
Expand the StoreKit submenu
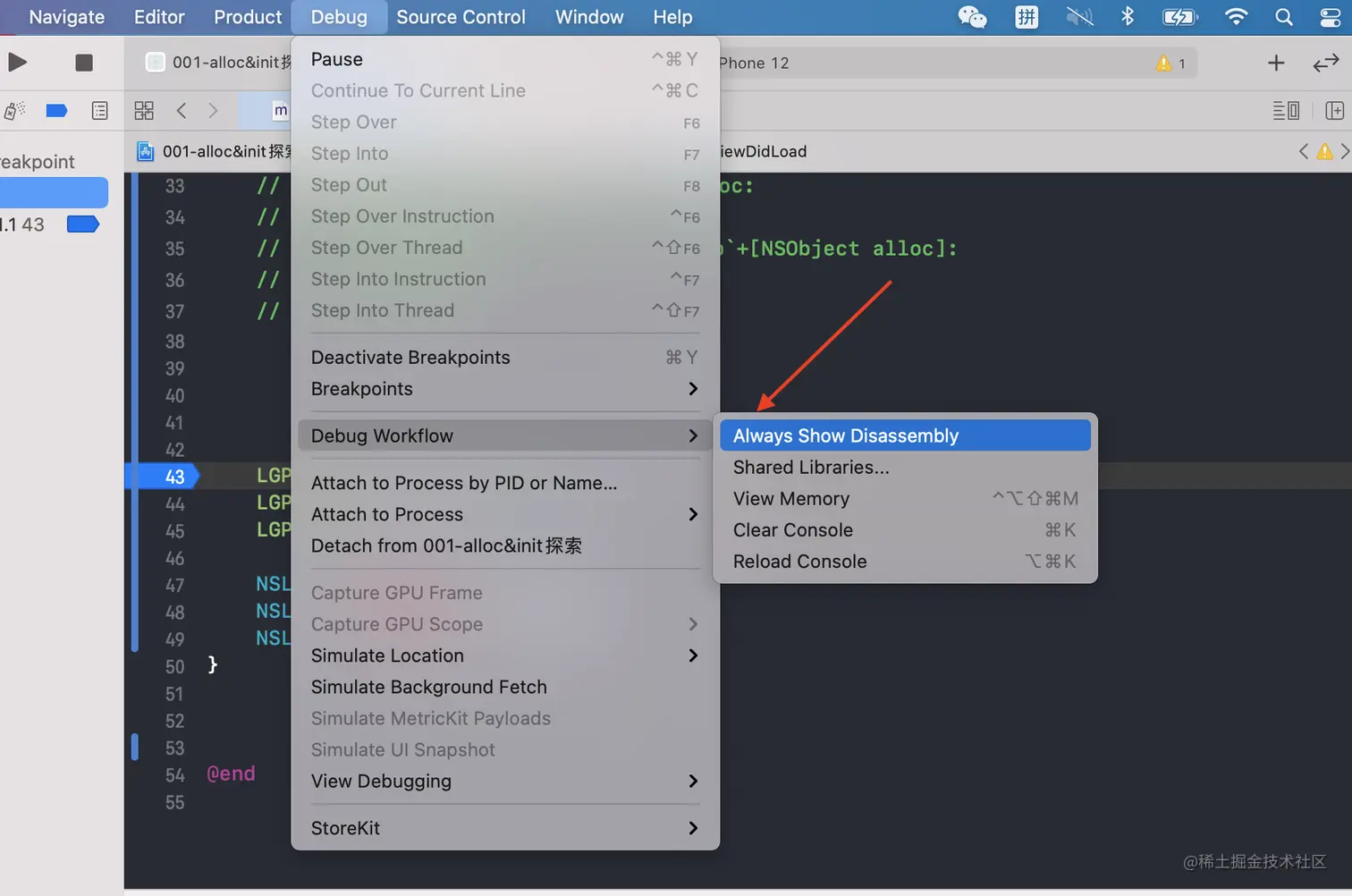(505, 828)
